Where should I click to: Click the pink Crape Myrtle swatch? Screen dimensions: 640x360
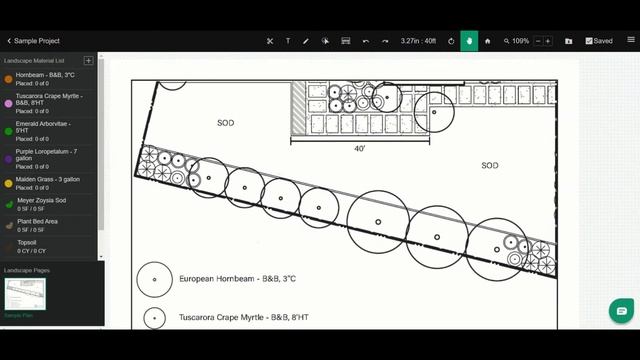point(8,104)
